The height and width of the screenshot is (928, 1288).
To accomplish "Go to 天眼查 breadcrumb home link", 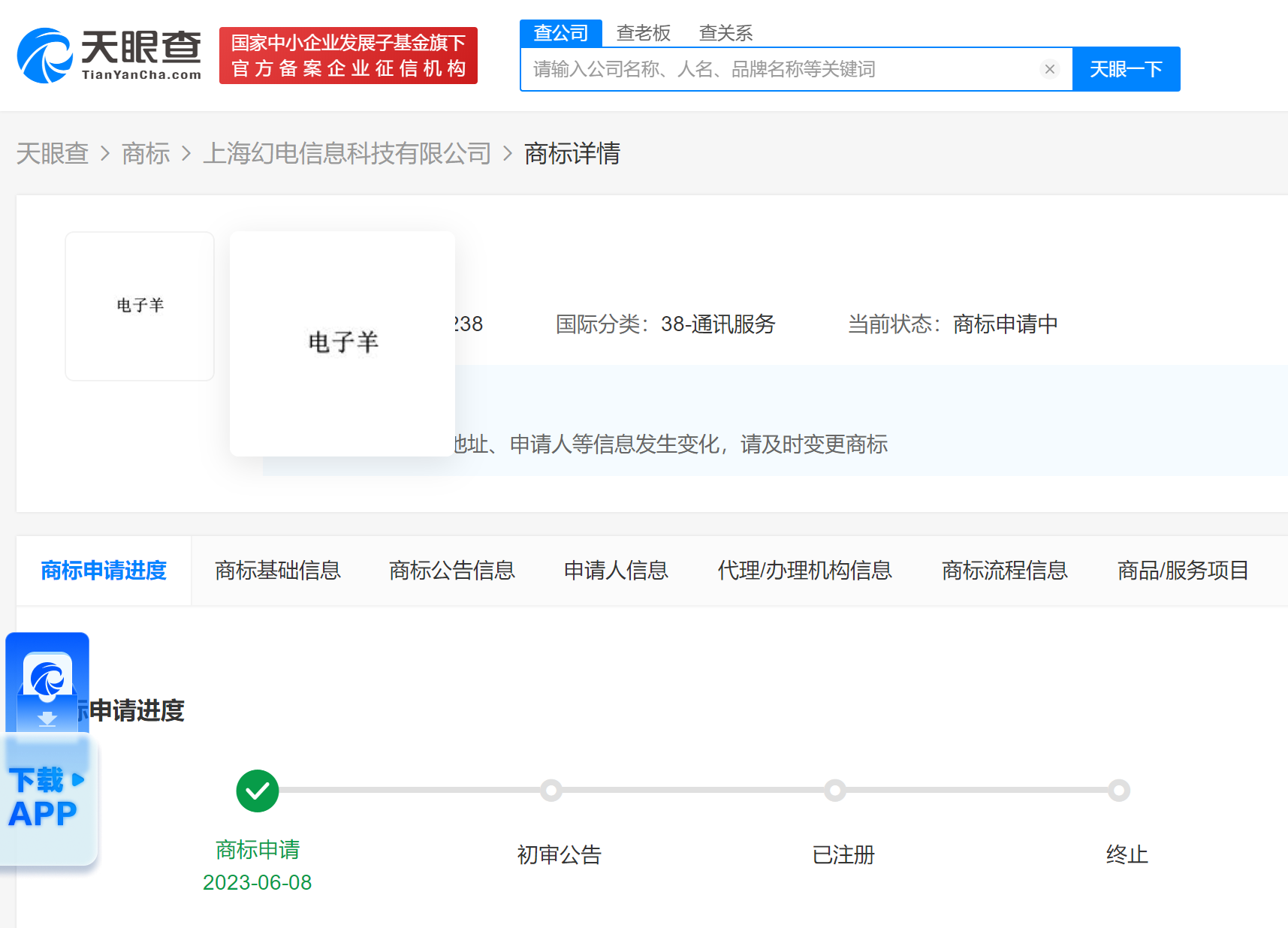I will tap(53, 154).
